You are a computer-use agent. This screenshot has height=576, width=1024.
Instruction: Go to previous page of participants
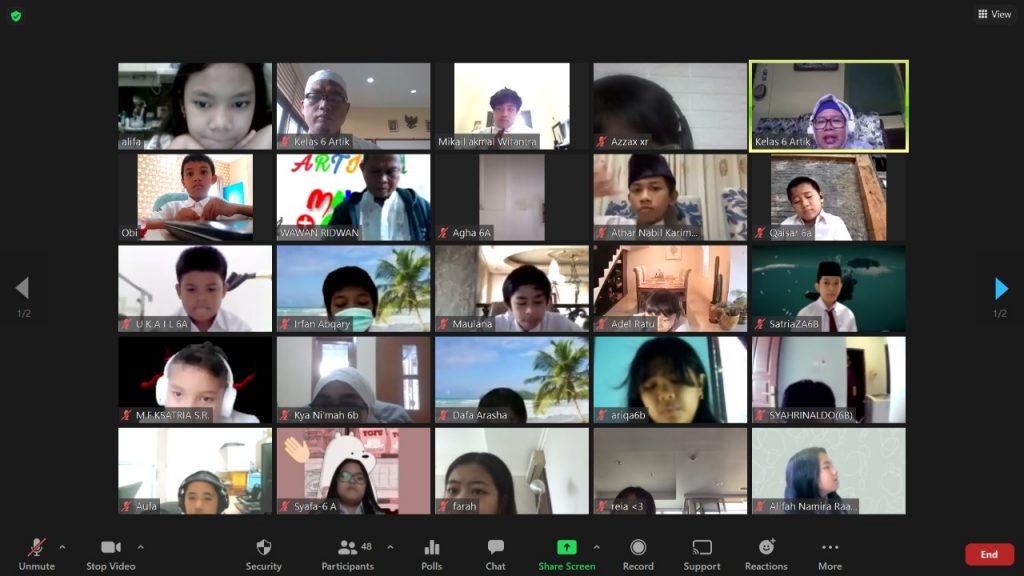22,289
